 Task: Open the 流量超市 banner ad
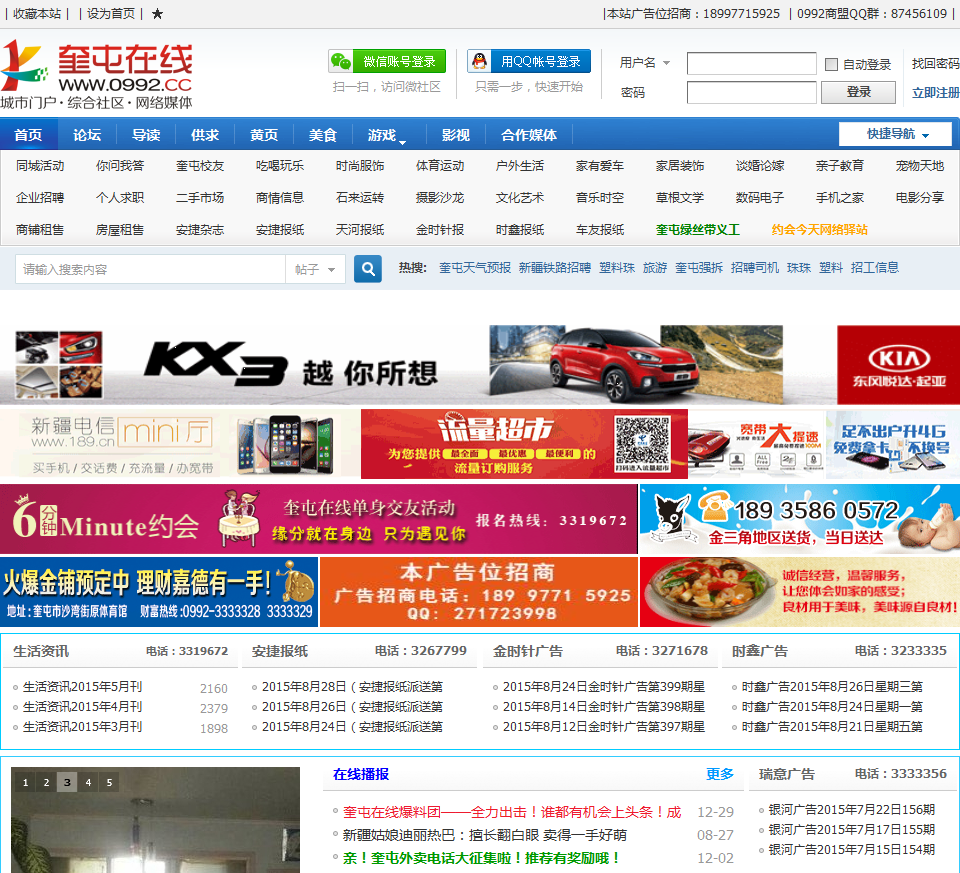point(524,444)
